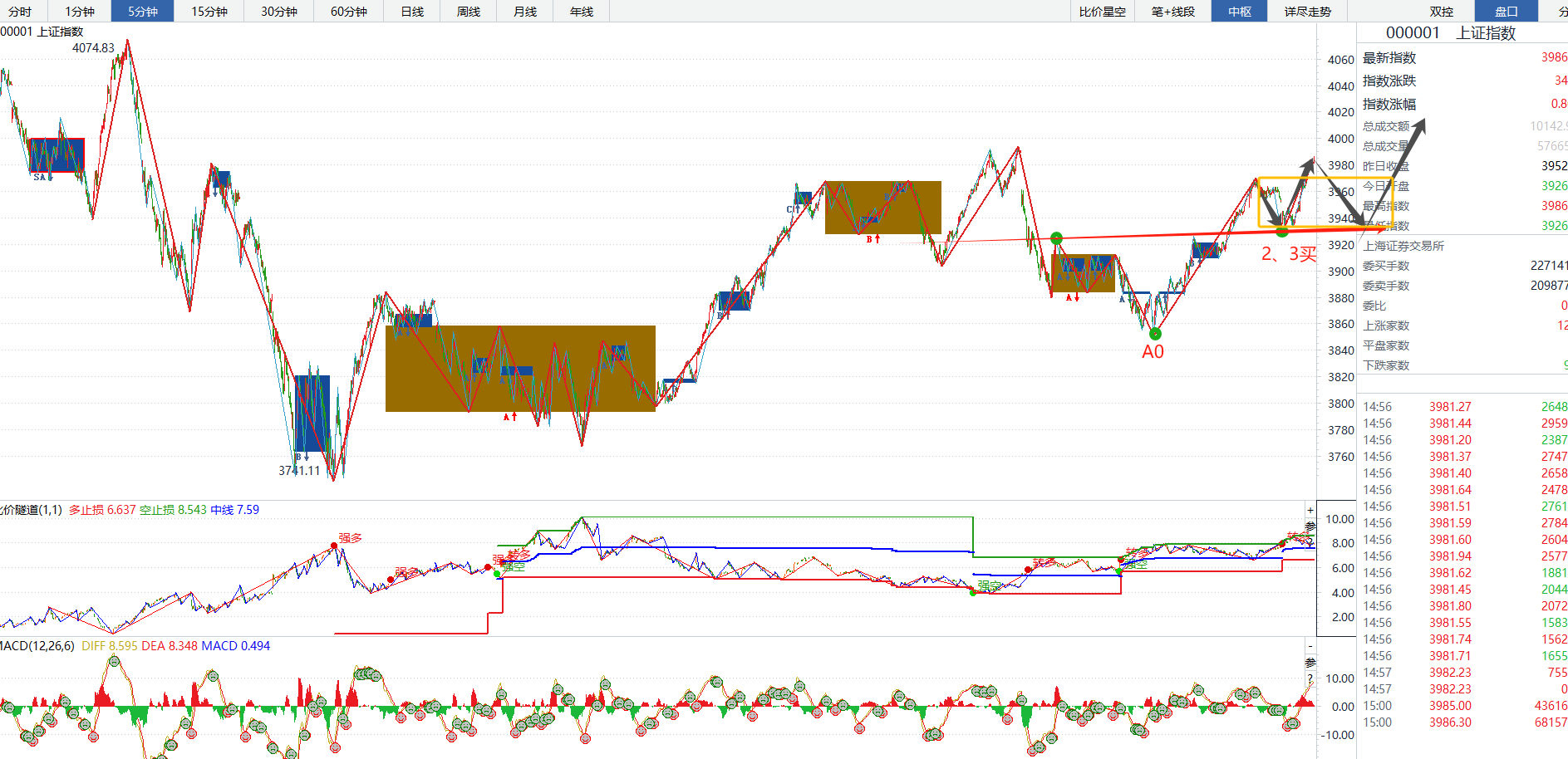Click the 下跌家数 row label
Viewport: 1568px width, 759px height.
[x=1386, y=365]
